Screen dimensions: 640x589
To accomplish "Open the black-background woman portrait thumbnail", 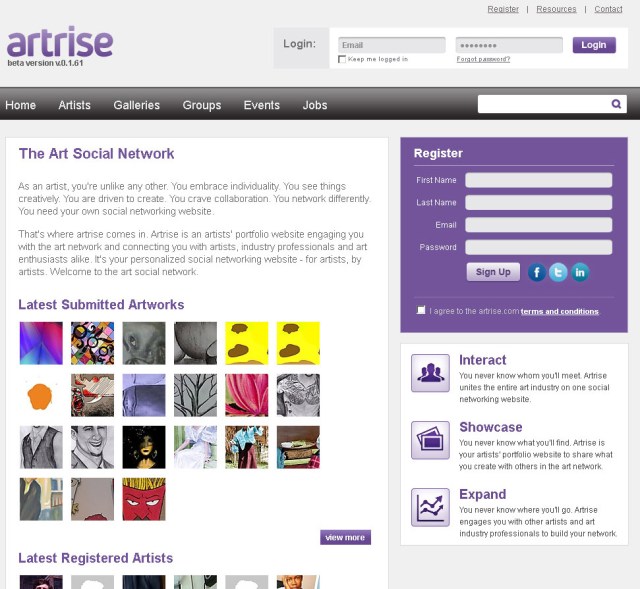I will (144, 447).
